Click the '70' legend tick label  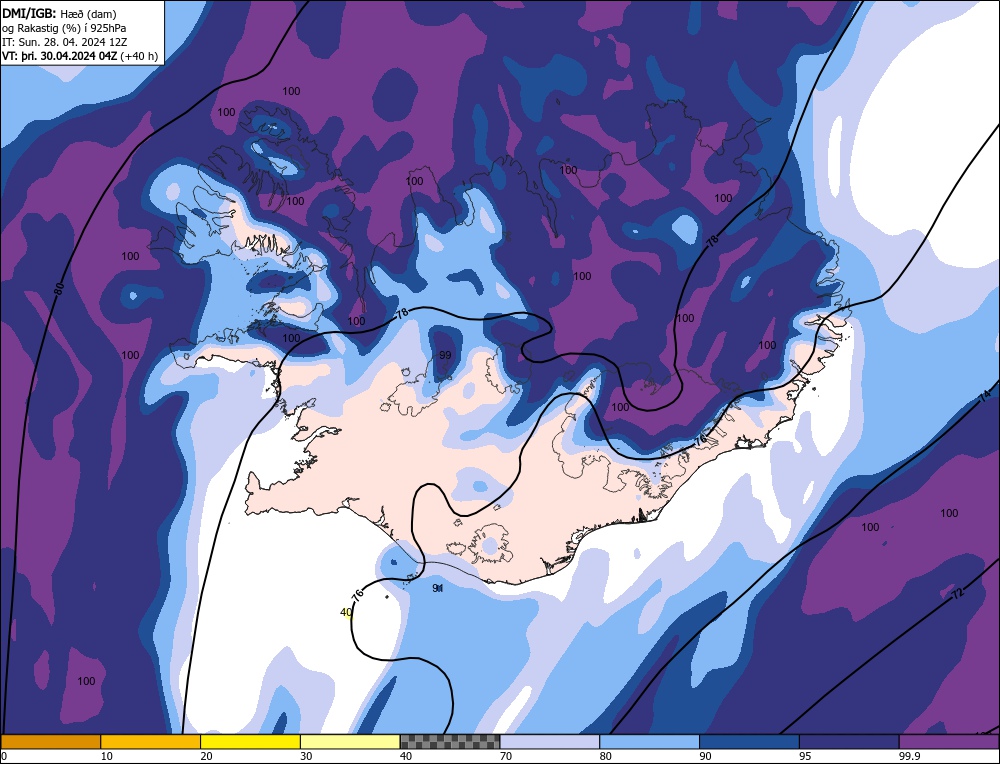pyautogui.click(x=506, y=756)
